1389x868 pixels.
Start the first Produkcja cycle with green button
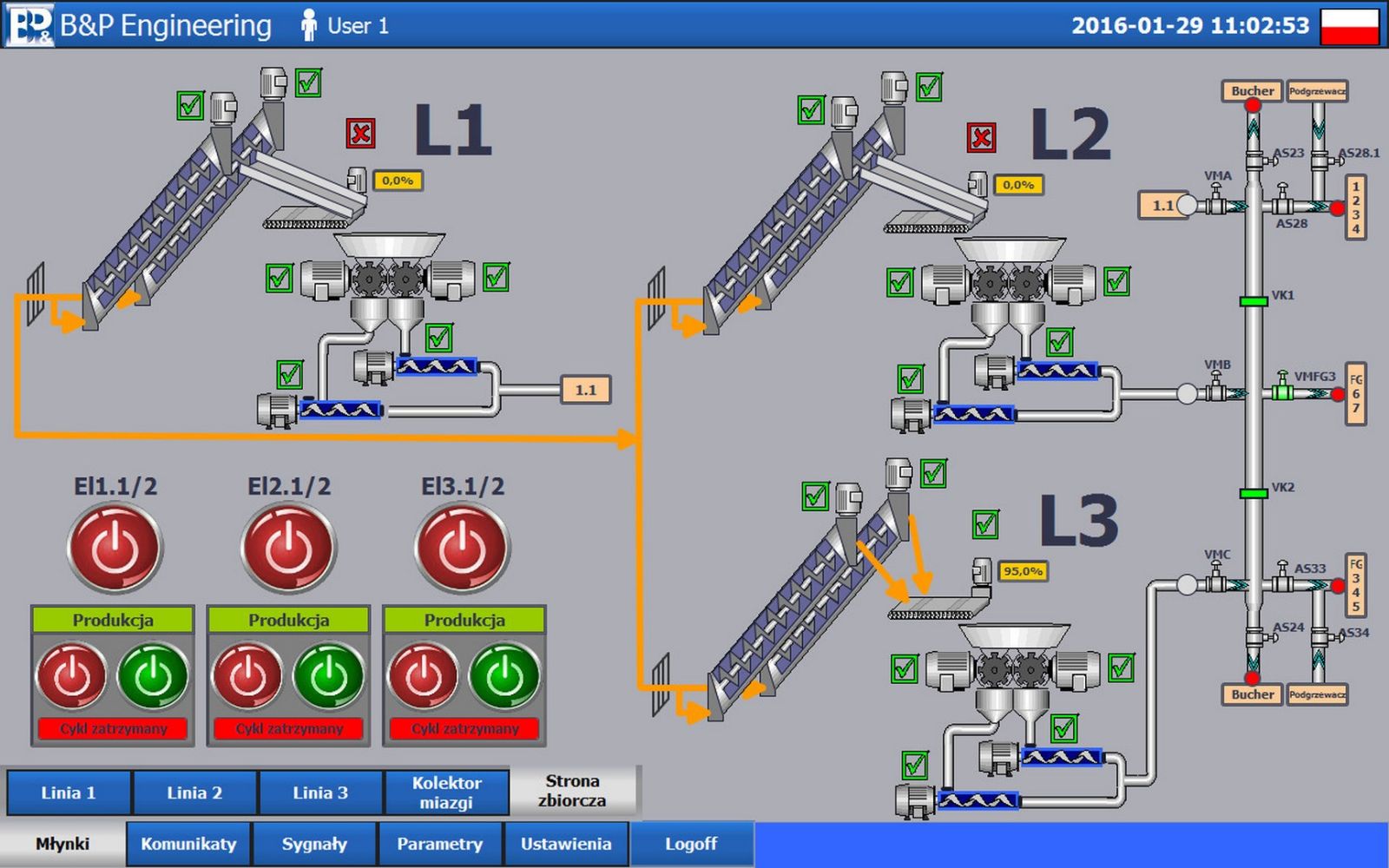(x=153, y=676)
